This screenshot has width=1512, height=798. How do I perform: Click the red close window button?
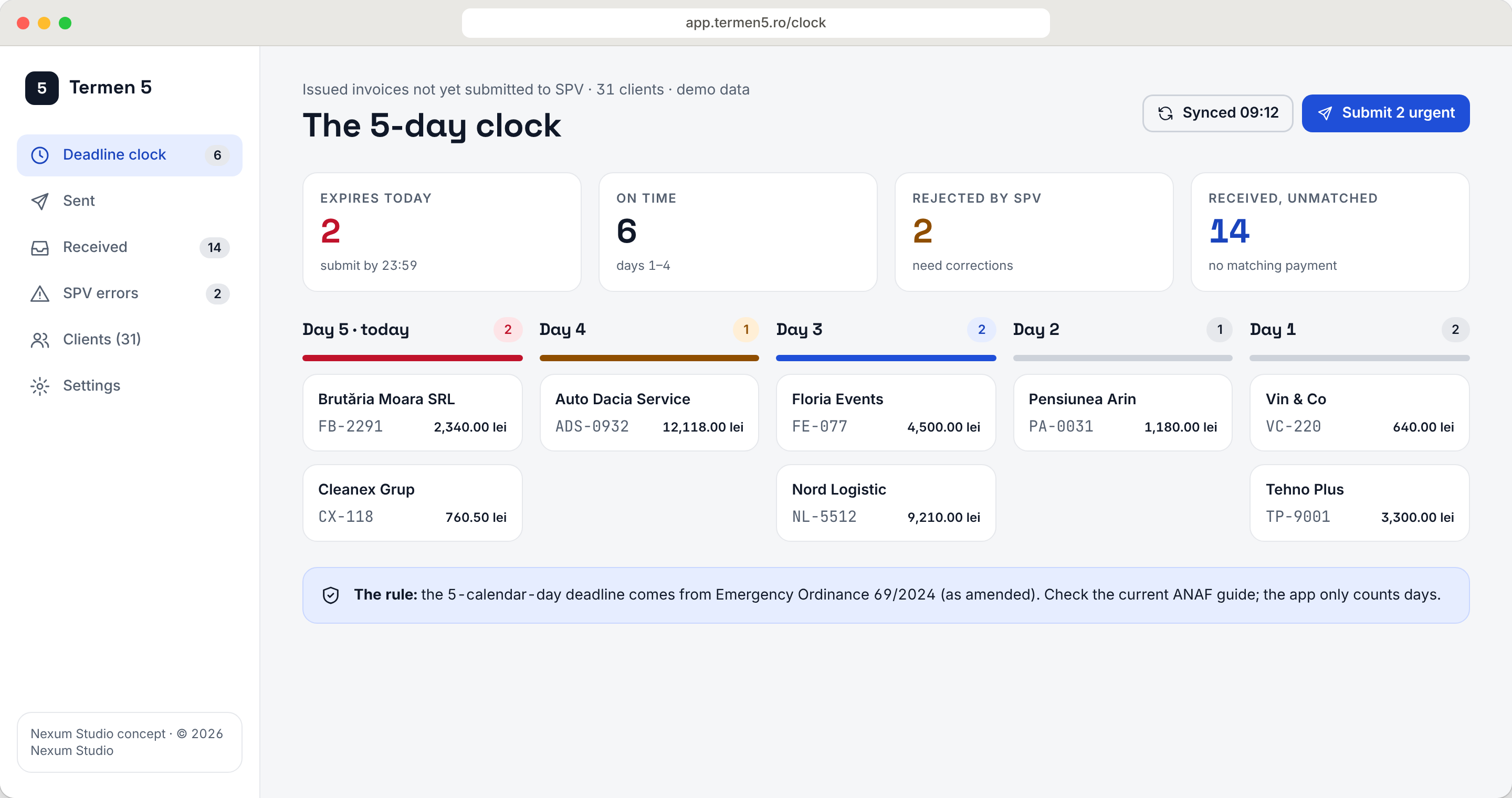24,23
